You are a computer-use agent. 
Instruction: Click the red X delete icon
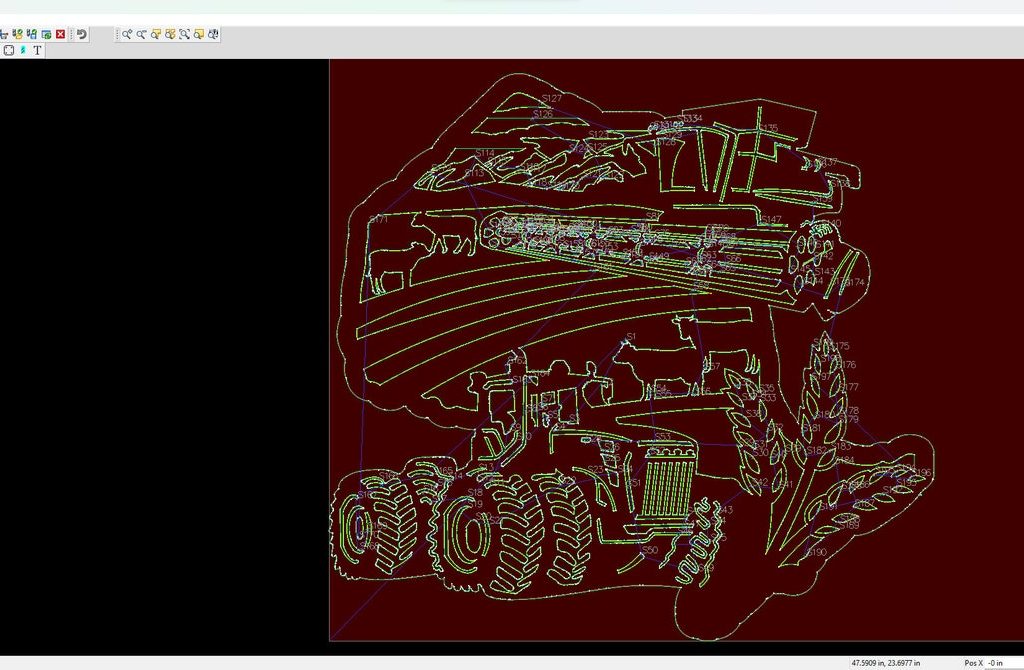[61, 34]
